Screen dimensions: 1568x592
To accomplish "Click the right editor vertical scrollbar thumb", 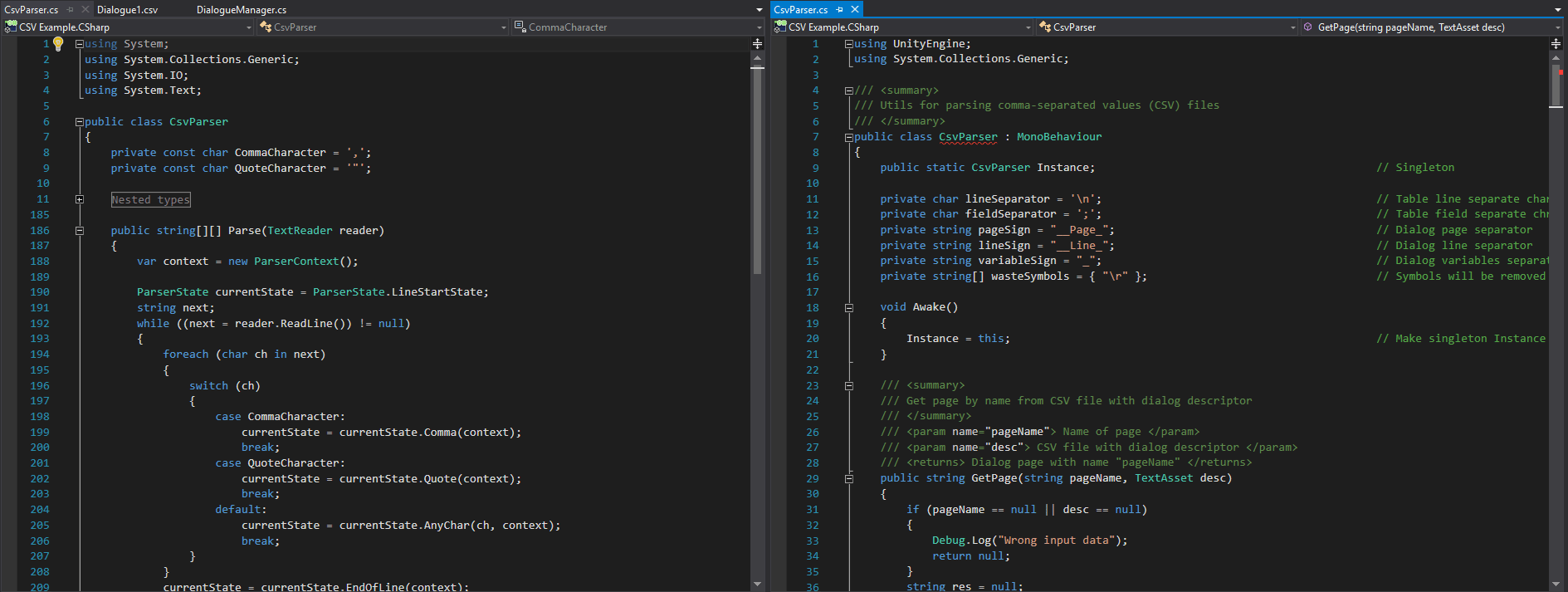I will click(1556, 86).
